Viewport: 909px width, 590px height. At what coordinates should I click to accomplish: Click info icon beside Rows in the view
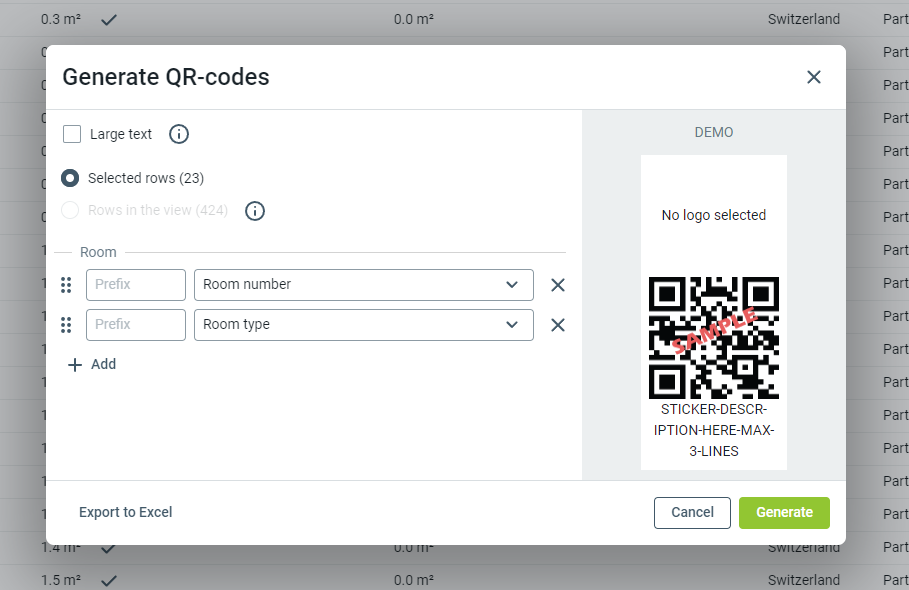click(x=255, y=211)
